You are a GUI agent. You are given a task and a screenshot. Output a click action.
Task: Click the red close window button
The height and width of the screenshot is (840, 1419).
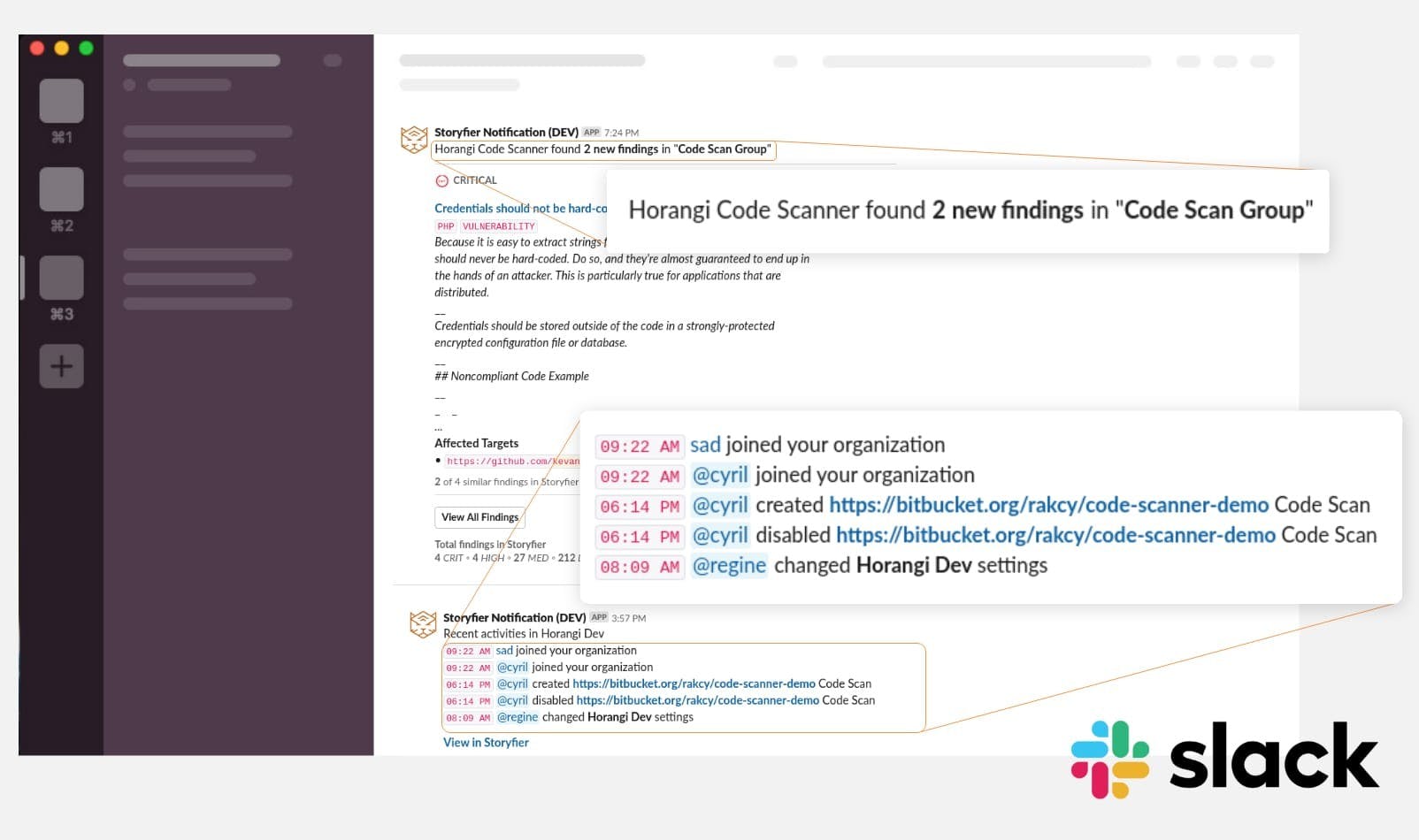tap(37, 48)
